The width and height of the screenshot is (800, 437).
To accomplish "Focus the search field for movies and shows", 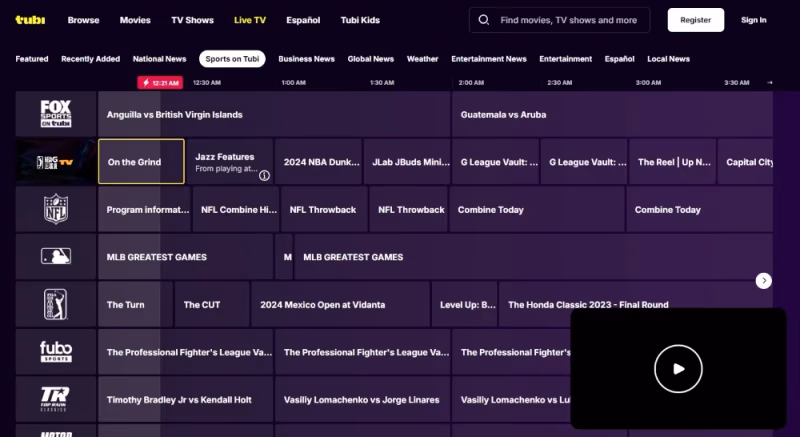I will coord(560,20).
